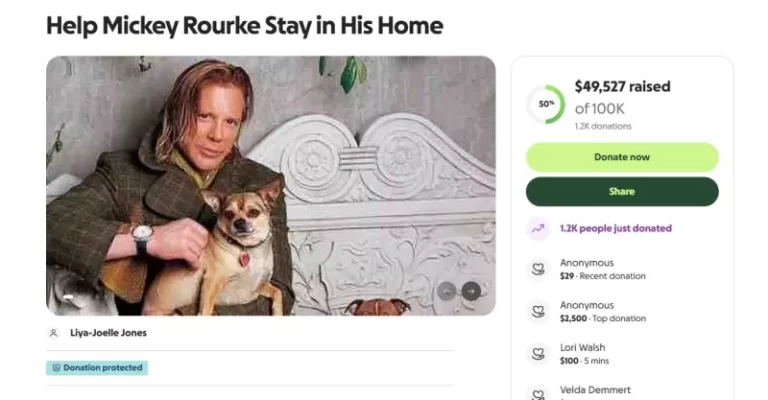The width and height of the screenshot is (768, 400).
Task: Open organizer Liya-Joelle Jones's profile
Action: (x=108, y=333)
